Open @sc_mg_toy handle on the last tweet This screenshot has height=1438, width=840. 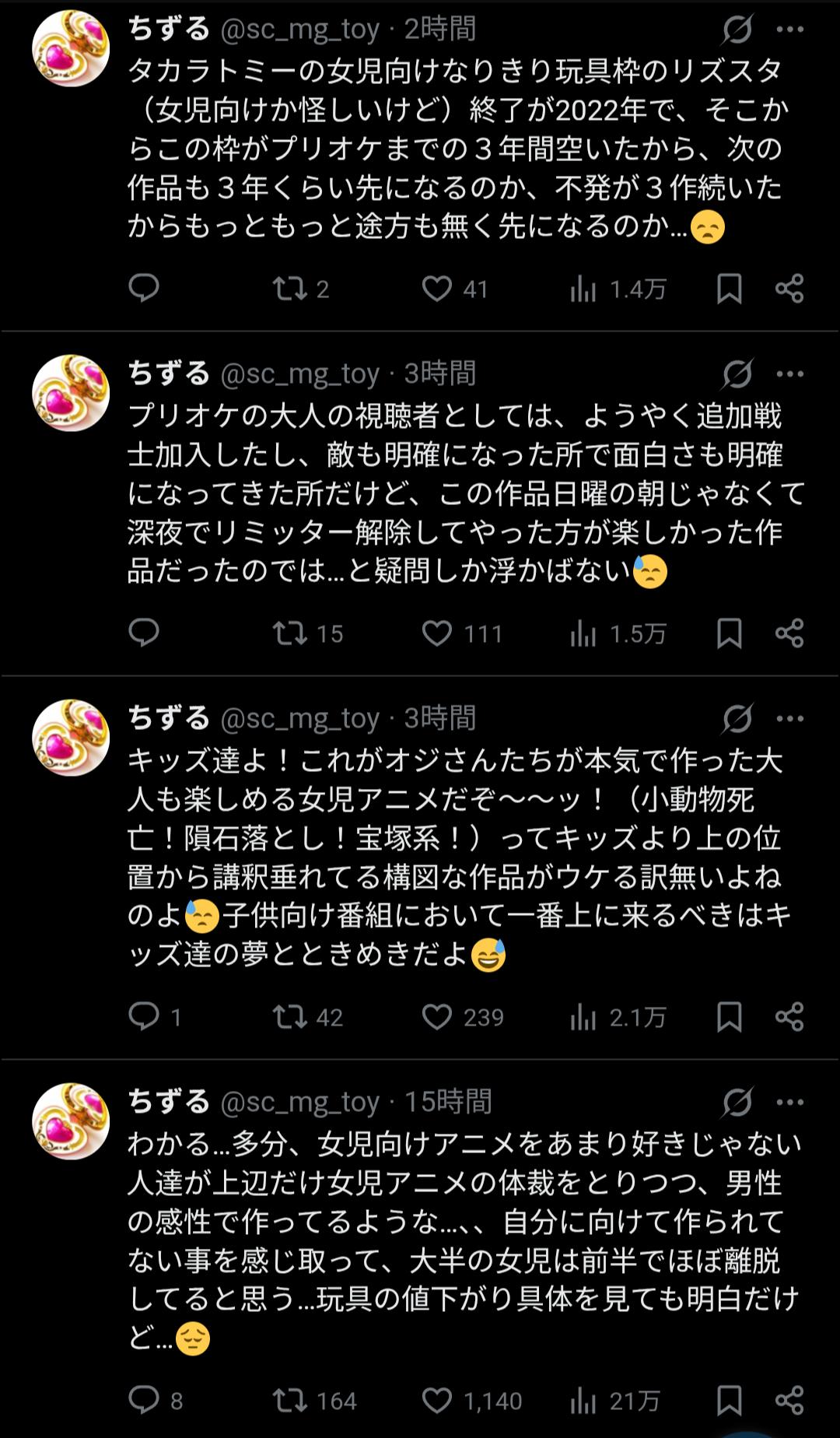coord(300,1102)
